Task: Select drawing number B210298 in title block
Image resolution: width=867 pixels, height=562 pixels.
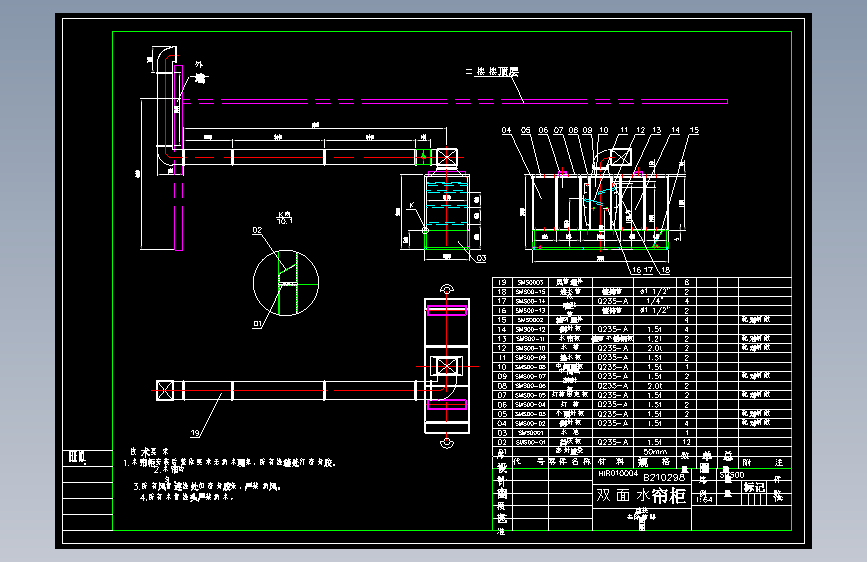Action: (664, 477)
